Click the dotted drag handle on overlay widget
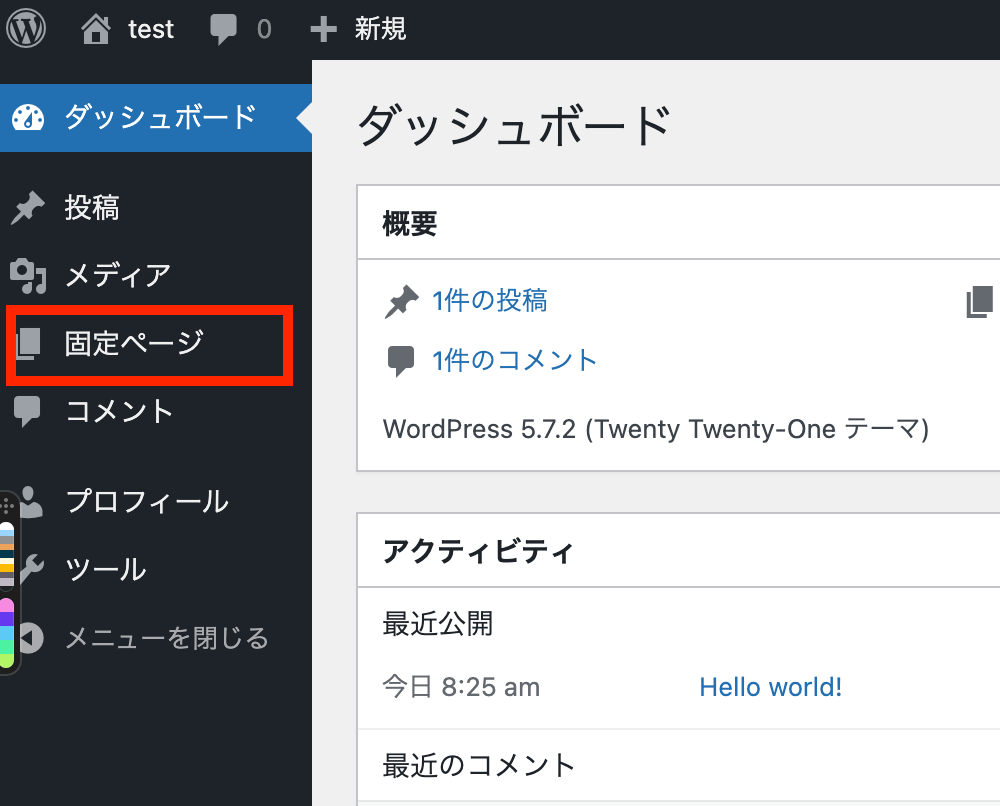 (x=7, y=507)
